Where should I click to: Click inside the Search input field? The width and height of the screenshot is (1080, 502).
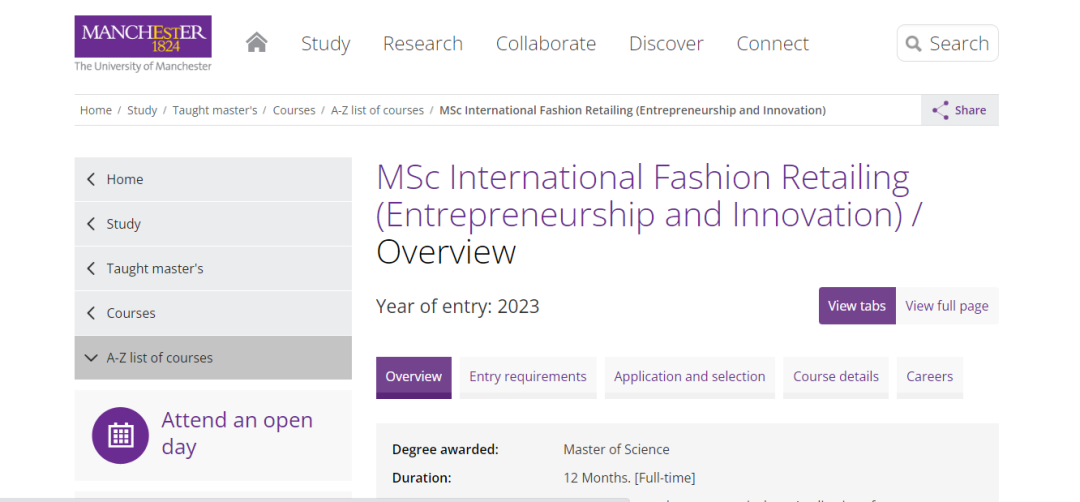pyautogui.click(x=958, y=44)
